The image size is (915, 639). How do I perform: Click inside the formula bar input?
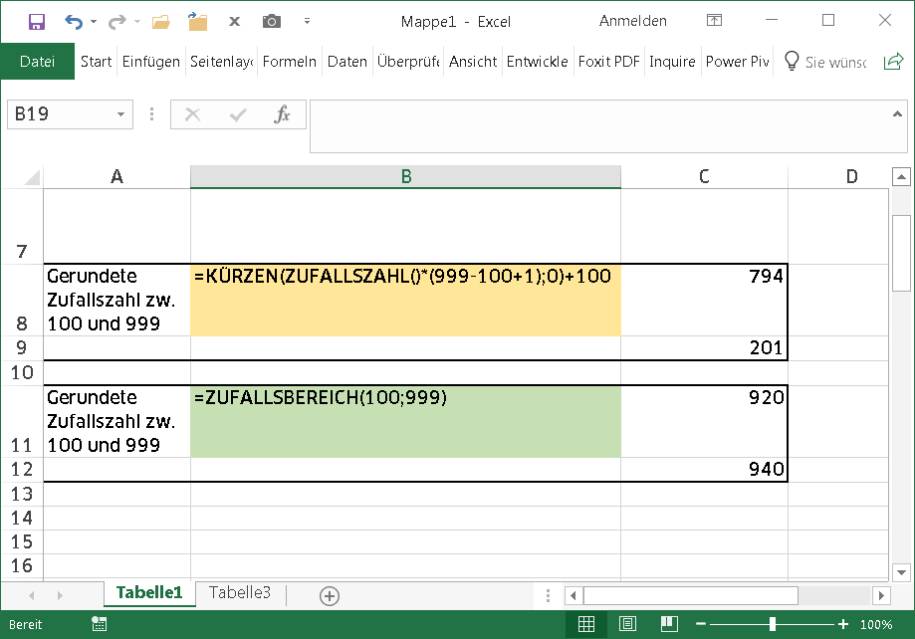601,126
